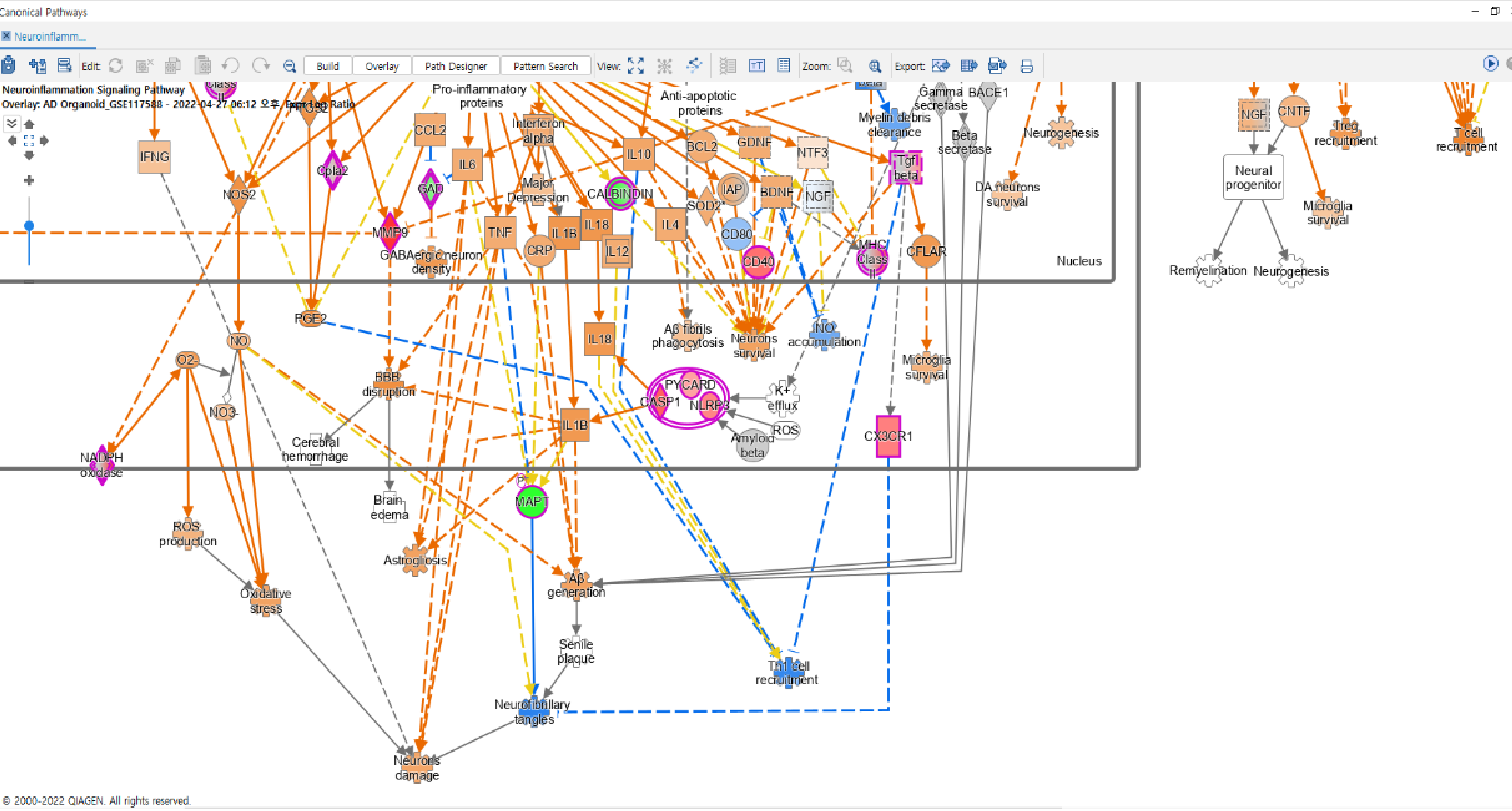Pan the view down with arrow
1512x811 pixels.
click(x=29, y=156)
